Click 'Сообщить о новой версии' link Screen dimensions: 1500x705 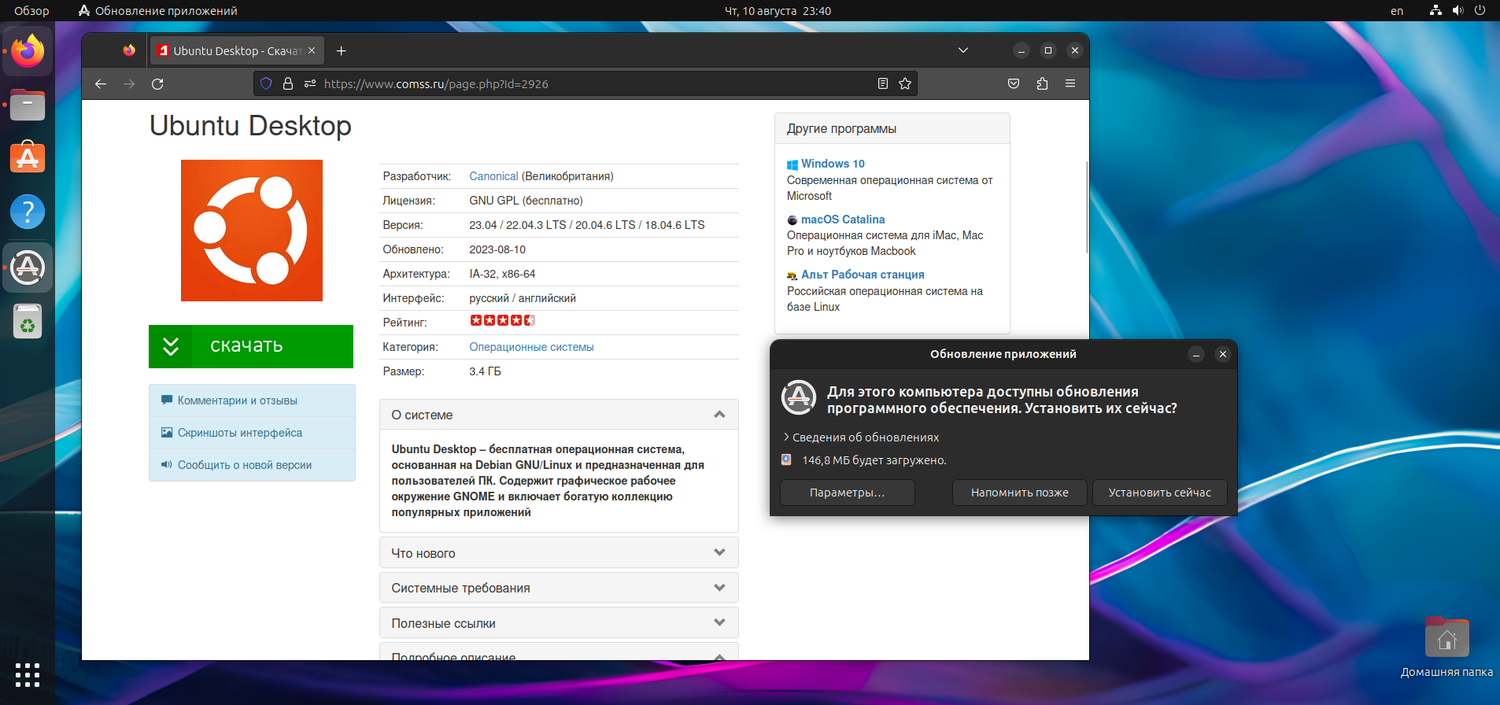pos(245,465)
